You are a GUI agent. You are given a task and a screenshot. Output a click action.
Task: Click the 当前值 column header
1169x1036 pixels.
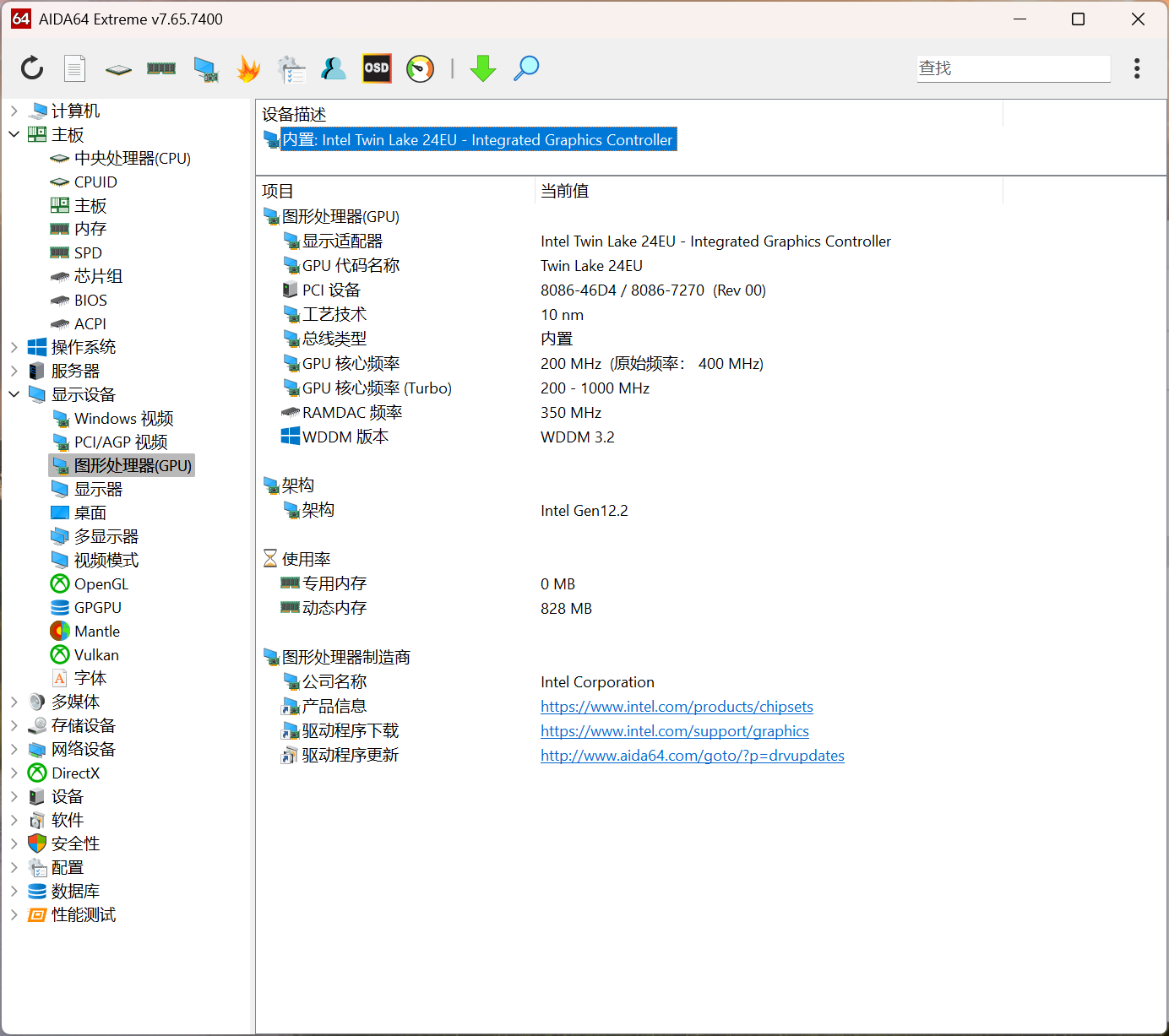(565, 192)
